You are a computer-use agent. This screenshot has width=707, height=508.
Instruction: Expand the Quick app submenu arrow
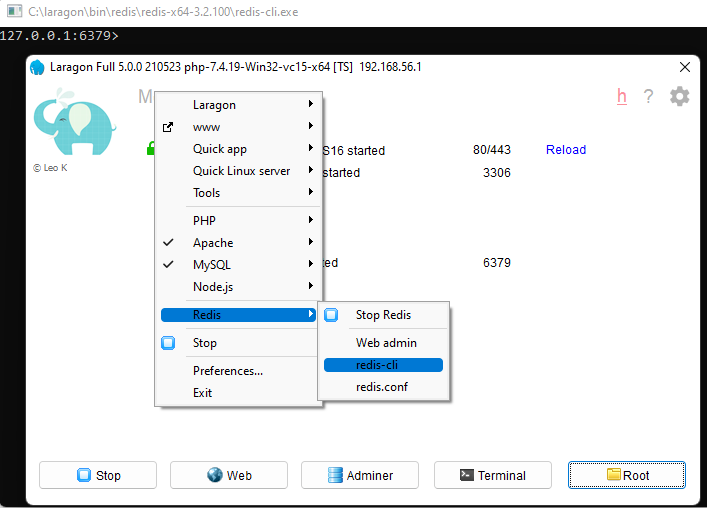point(311,147)
